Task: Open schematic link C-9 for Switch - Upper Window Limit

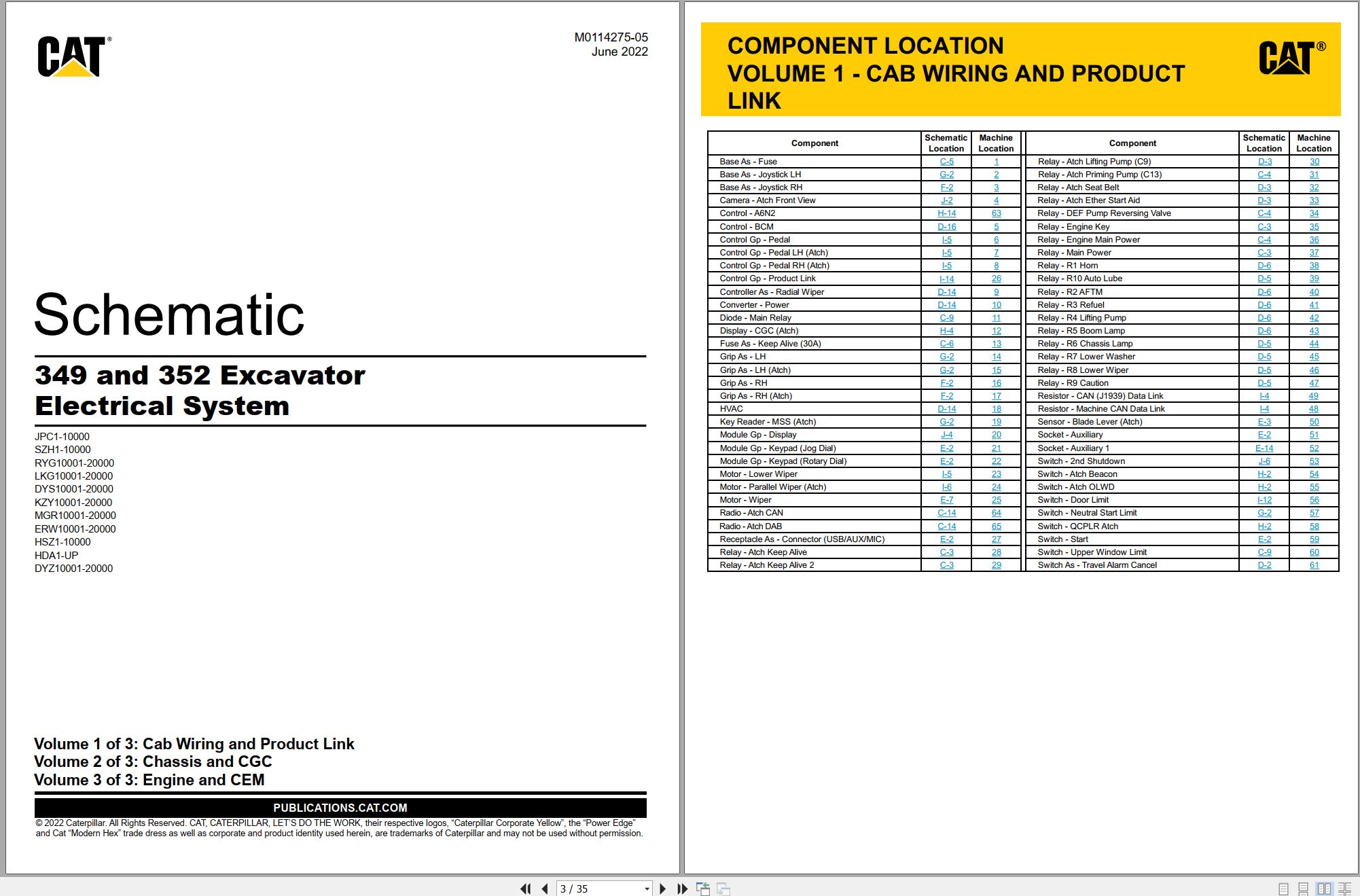Action: click(x=1264, y=552)
